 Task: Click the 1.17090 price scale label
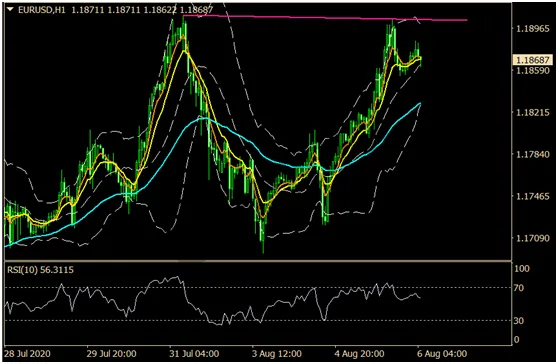pos(533,238)
